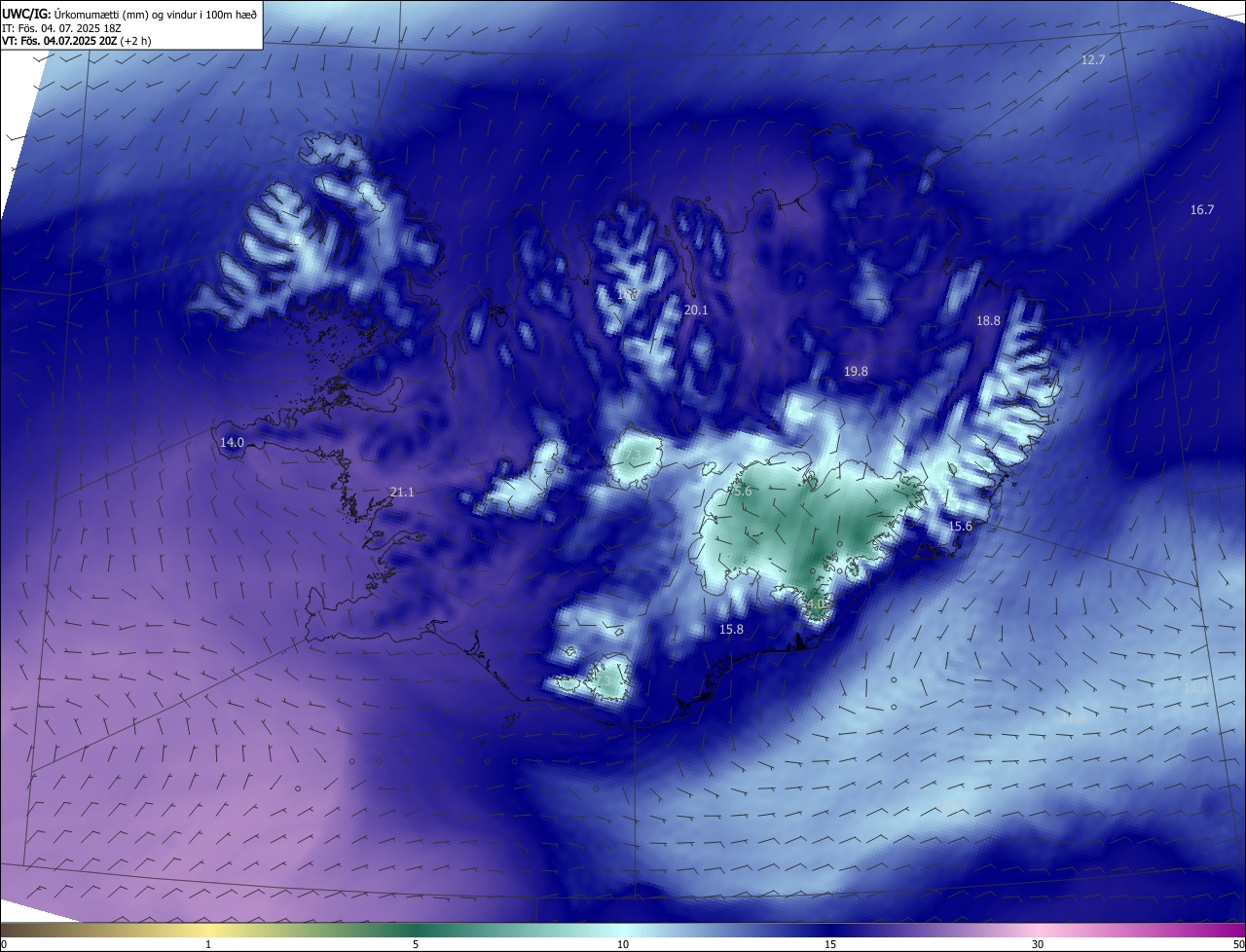Viewport: 1246px width, 952px height.
Task: Click the 15 tick on the color scale
Action: pos(830,944)
